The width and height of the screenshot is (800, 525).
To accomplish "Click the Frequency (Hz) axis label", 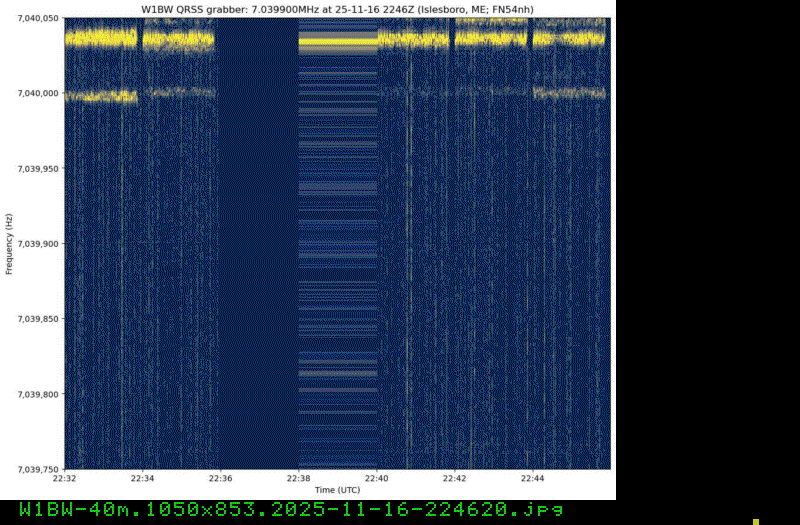I will 8,243.
